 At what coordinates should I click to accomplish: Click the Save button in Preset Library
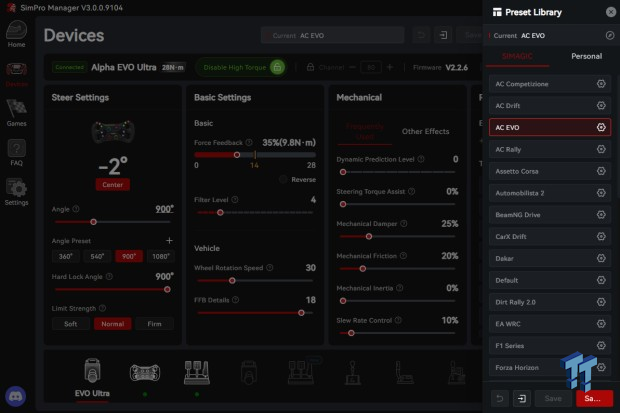tap(553, 398)
